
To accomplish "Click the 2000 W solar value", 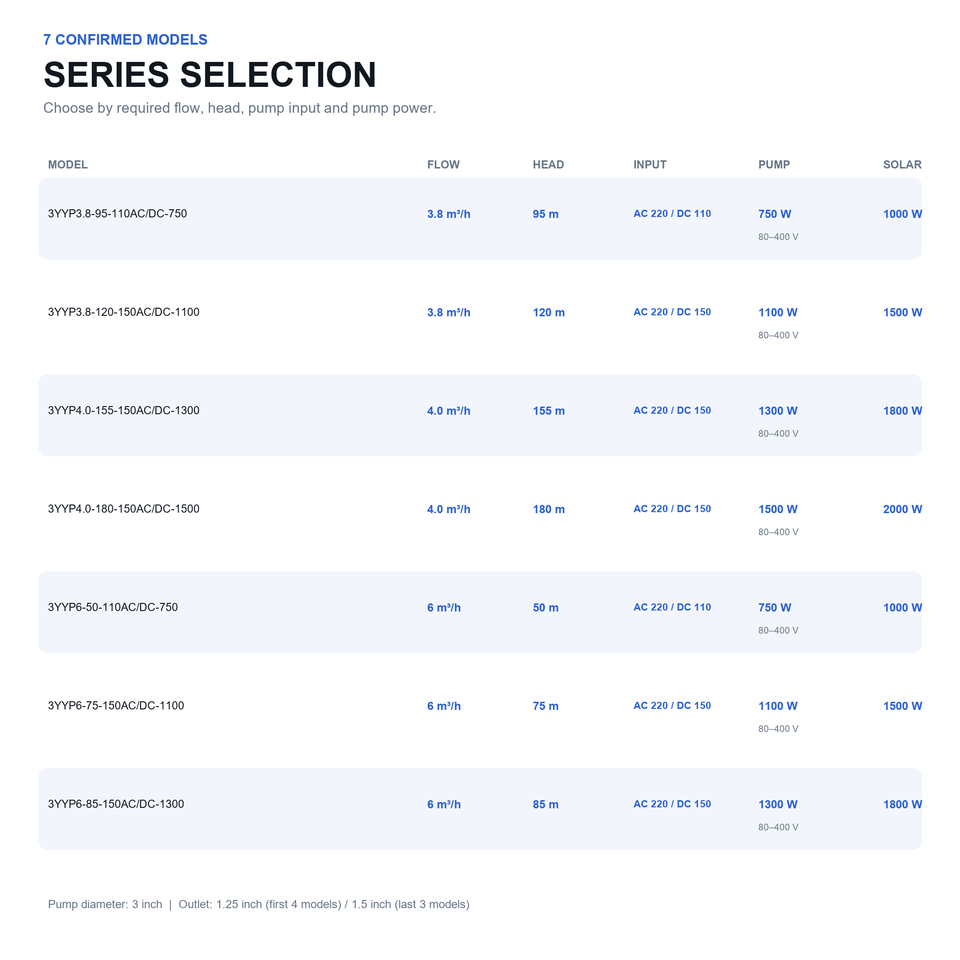I will 902,509.
